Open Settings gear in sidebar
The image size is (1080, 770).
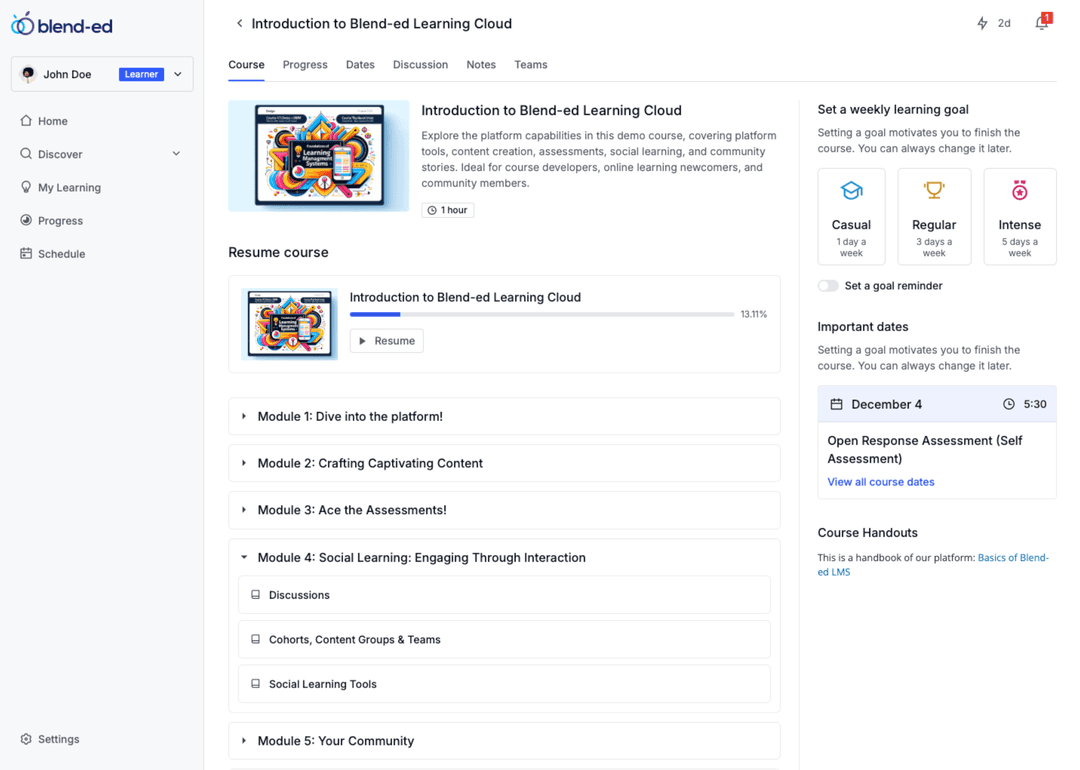59,739
